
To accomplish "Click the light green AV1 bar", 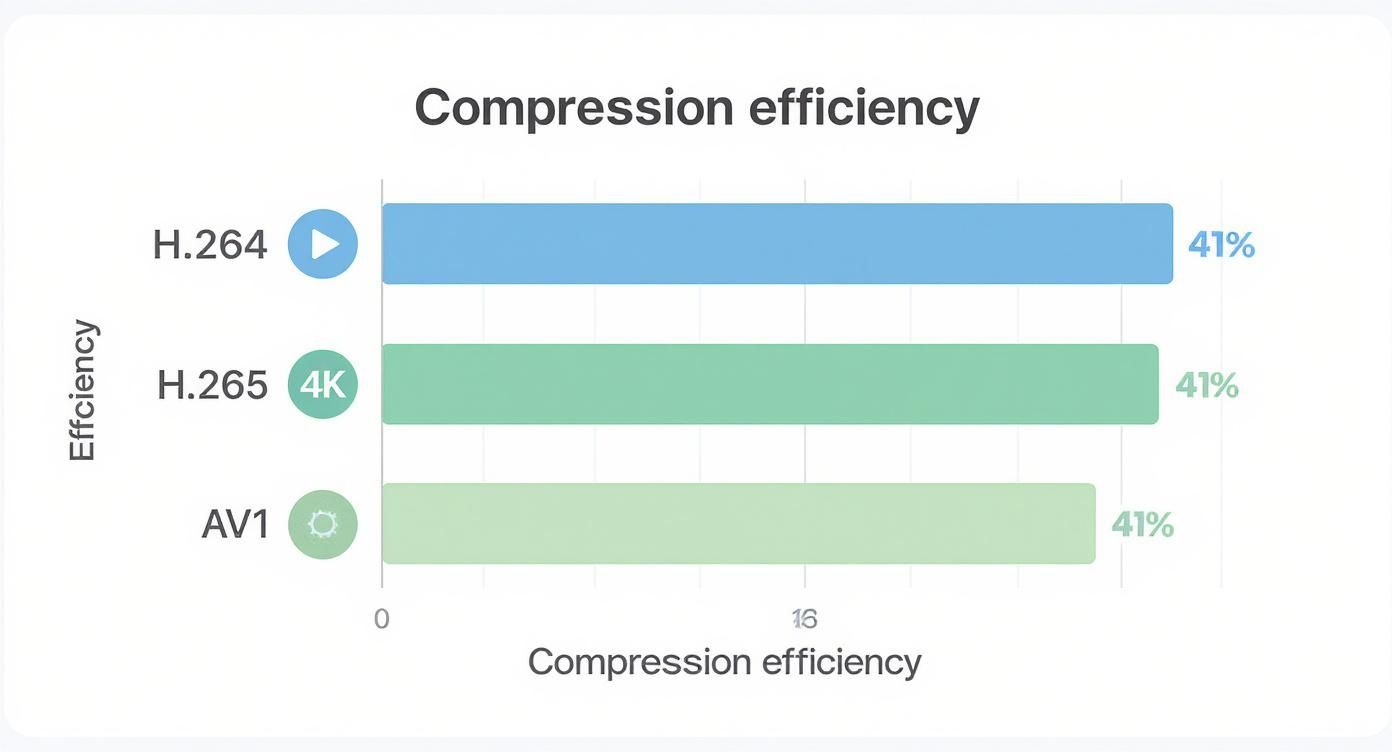I will click(x=738, y=524).
